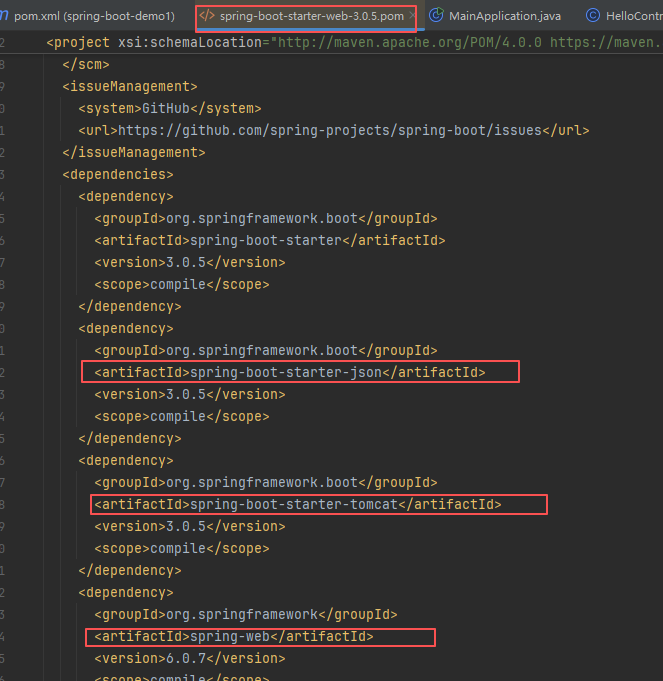The image size is (663, 681).
Task: Click the <issueManagement> opening tag
Action: pyautogui.click(x=130, y=86)
